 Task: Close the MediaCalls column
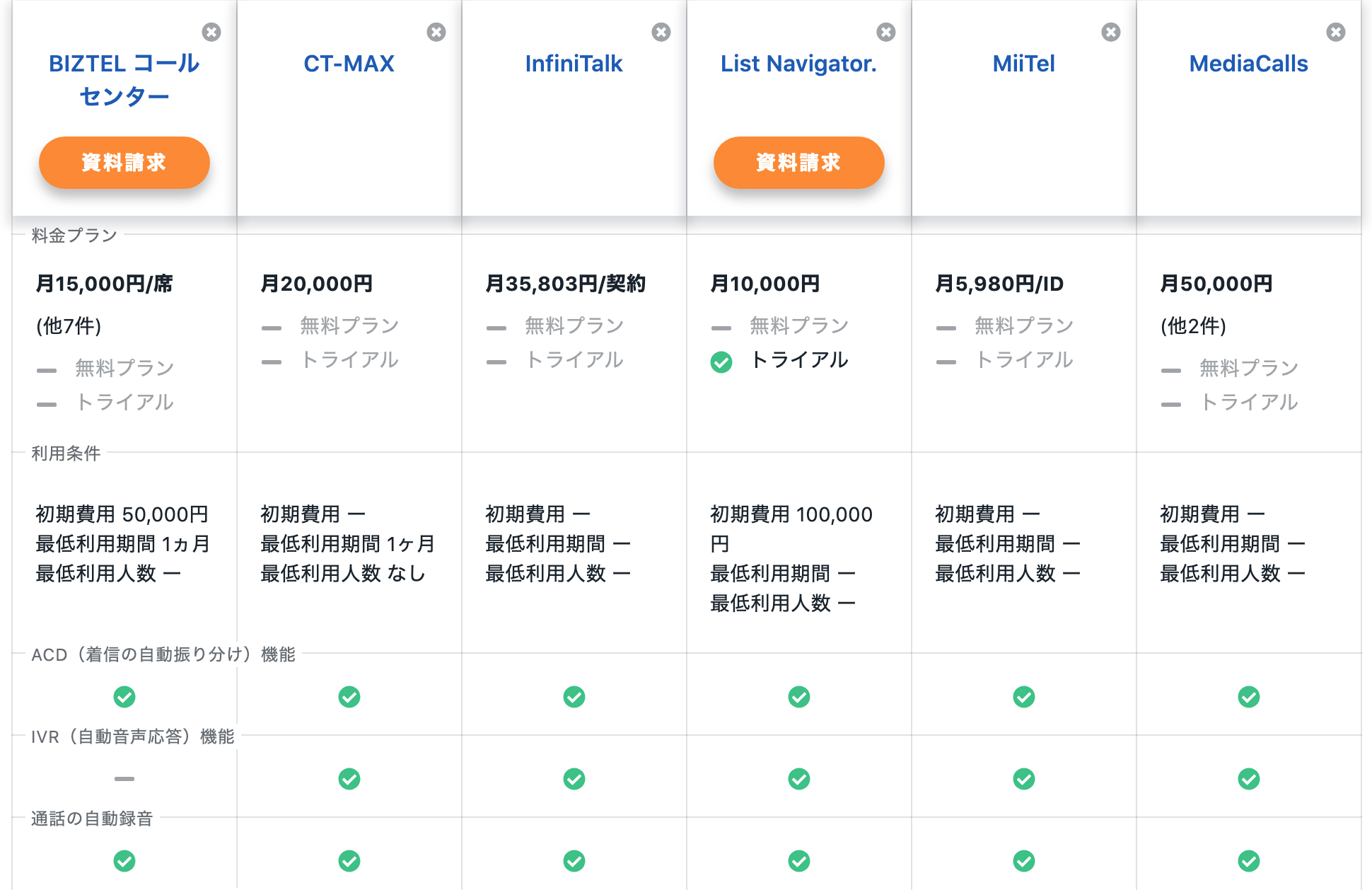tap(1336, 32)
